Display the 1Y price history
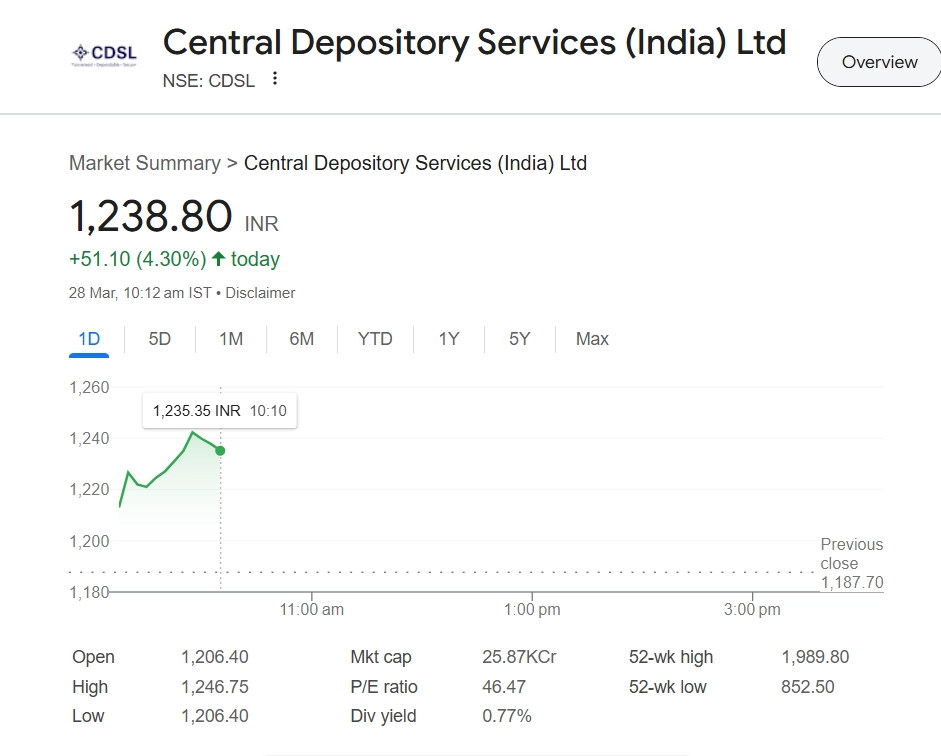This screenshot has height=756, width=941. (449, 339)
